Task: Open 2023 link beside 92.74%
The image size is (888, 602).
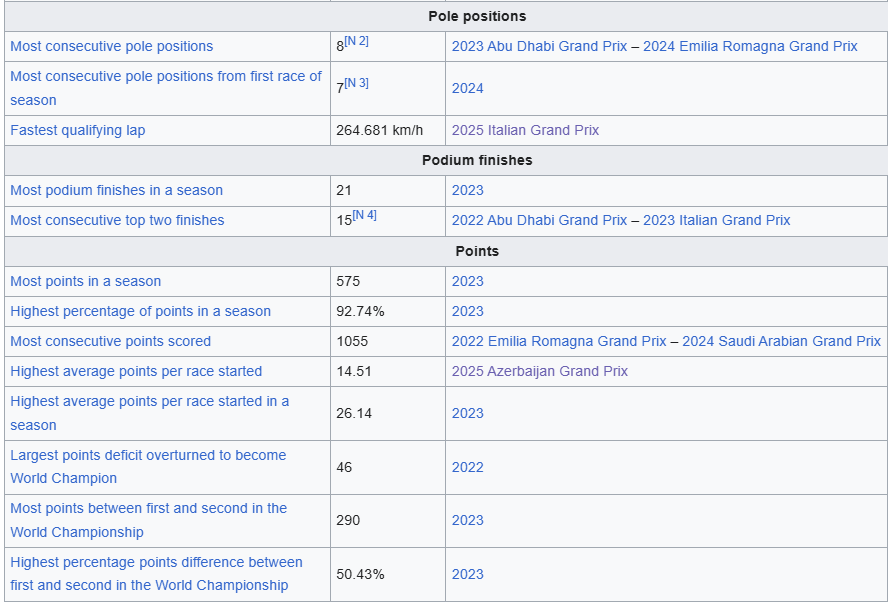Action: tap(467, 311)
